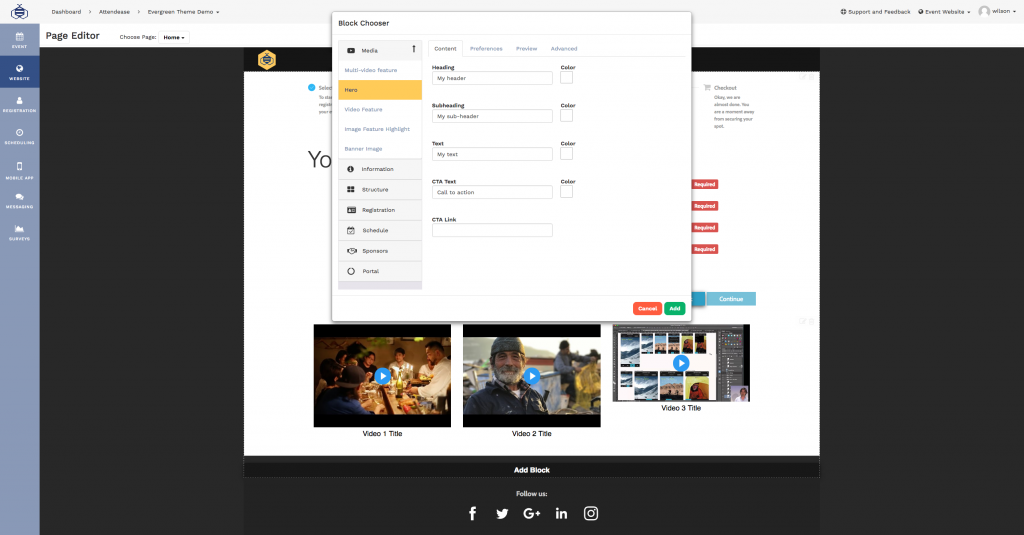Click the Twitter icon in footer
This screenshot has height=535, width=1024.
coord(502,513)
